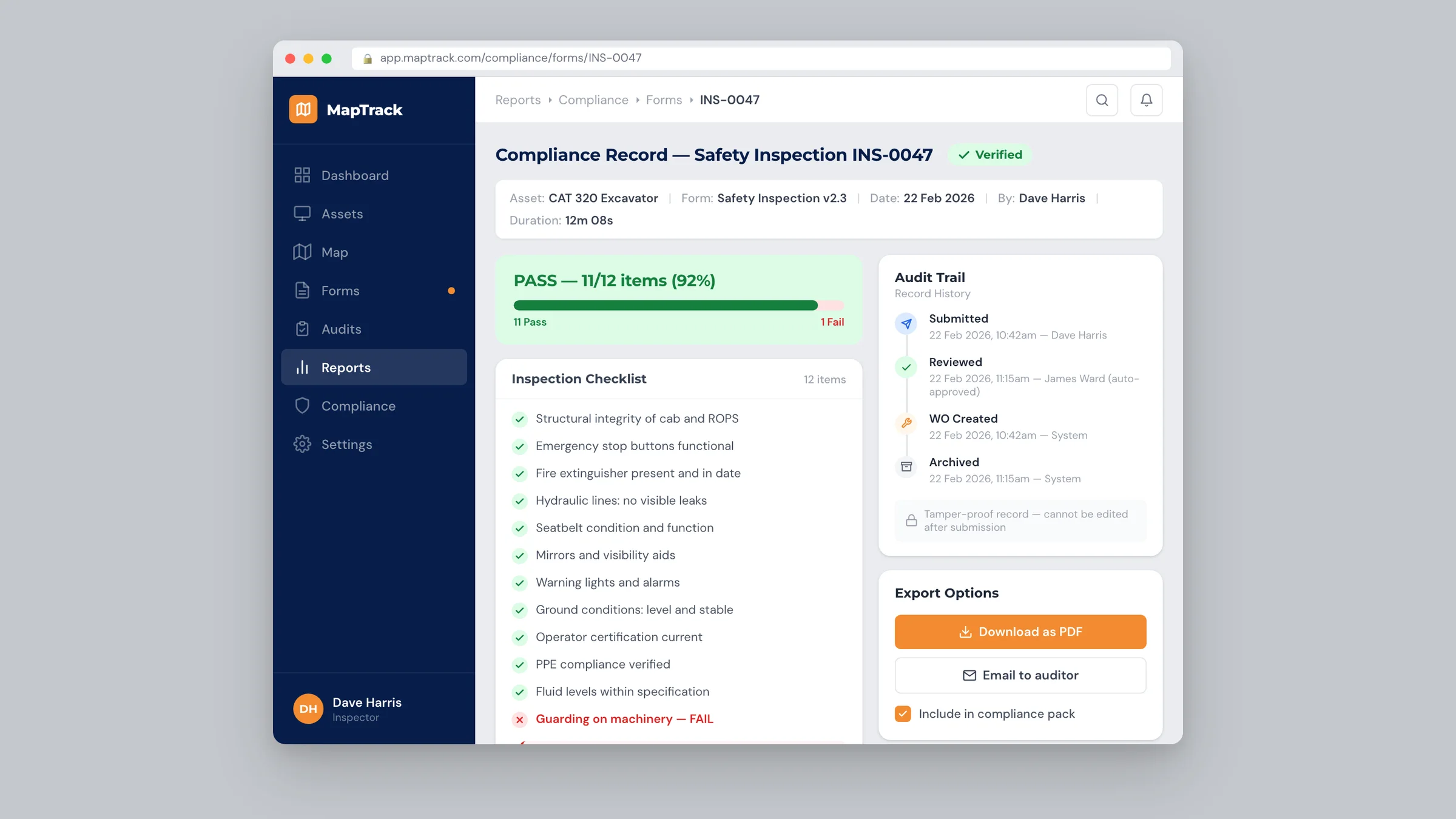This screenshot has height=819, width=1456.
Task: Click the WO Created wrench icon
Action: tap(906, 423)
